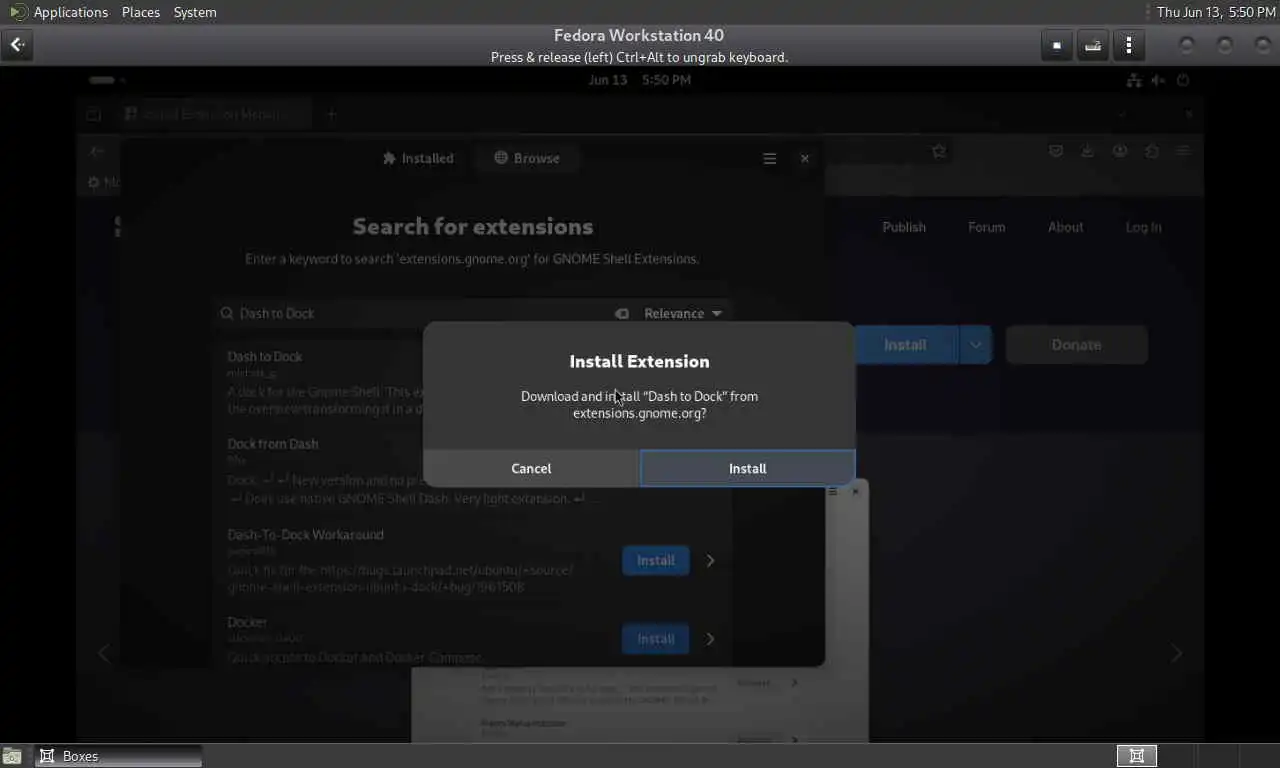The image size is (1280, 768).
Task: Bookmark page with the browser star icon
Action: [x=938, y=151]
